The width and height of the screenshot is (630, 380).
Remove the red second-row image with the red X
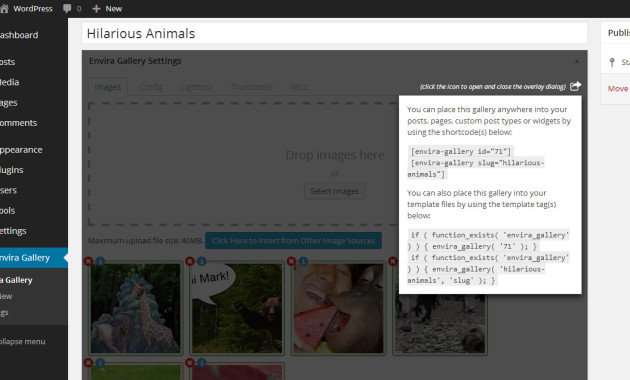point(190,363)
